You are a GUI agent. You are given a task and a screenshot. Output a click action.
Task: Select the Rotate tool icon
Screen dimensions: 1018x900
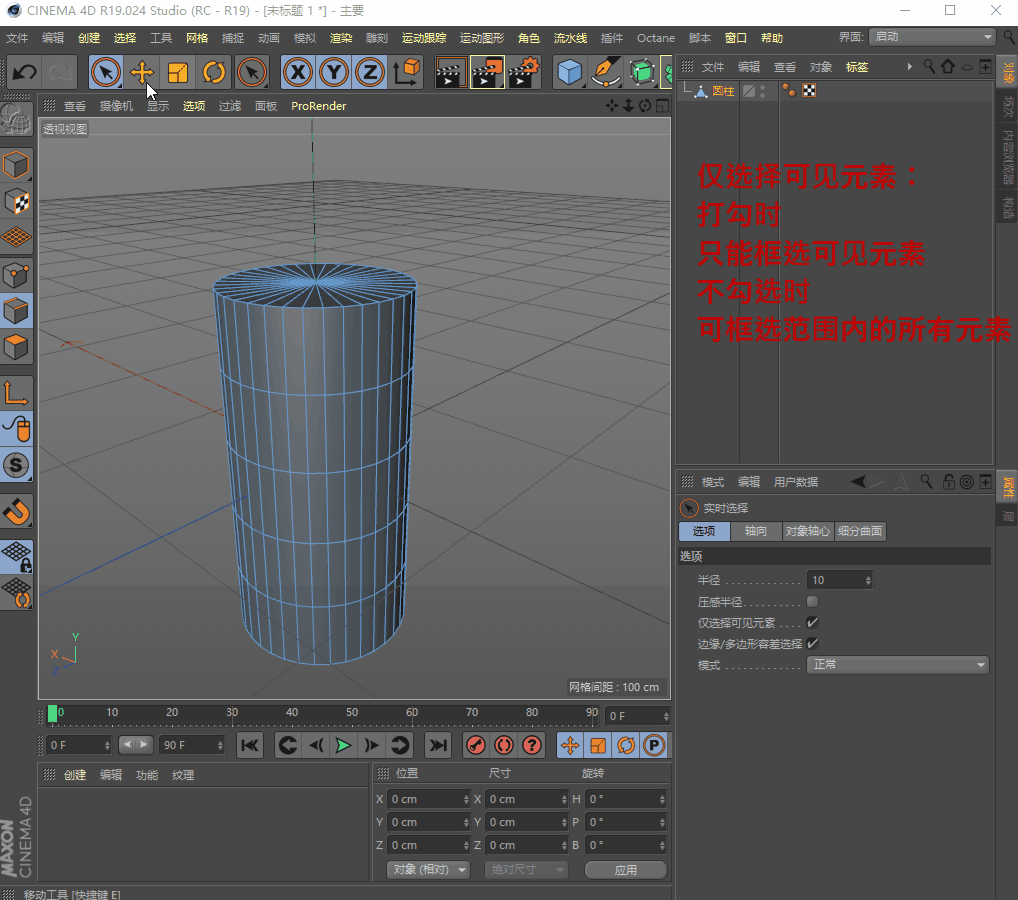click(x=214, y=72)
